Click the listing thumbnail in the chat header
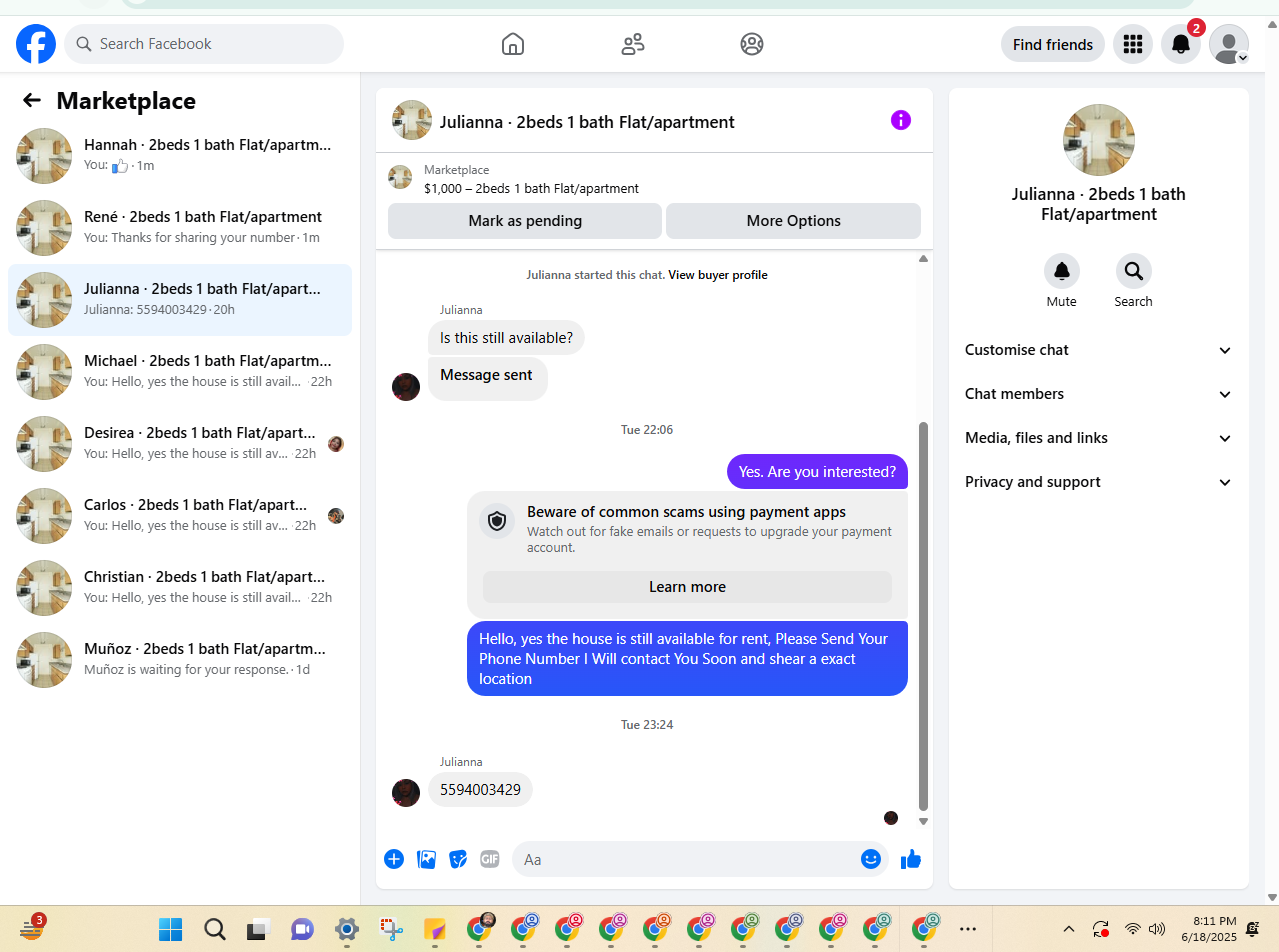 coord(412,120)
